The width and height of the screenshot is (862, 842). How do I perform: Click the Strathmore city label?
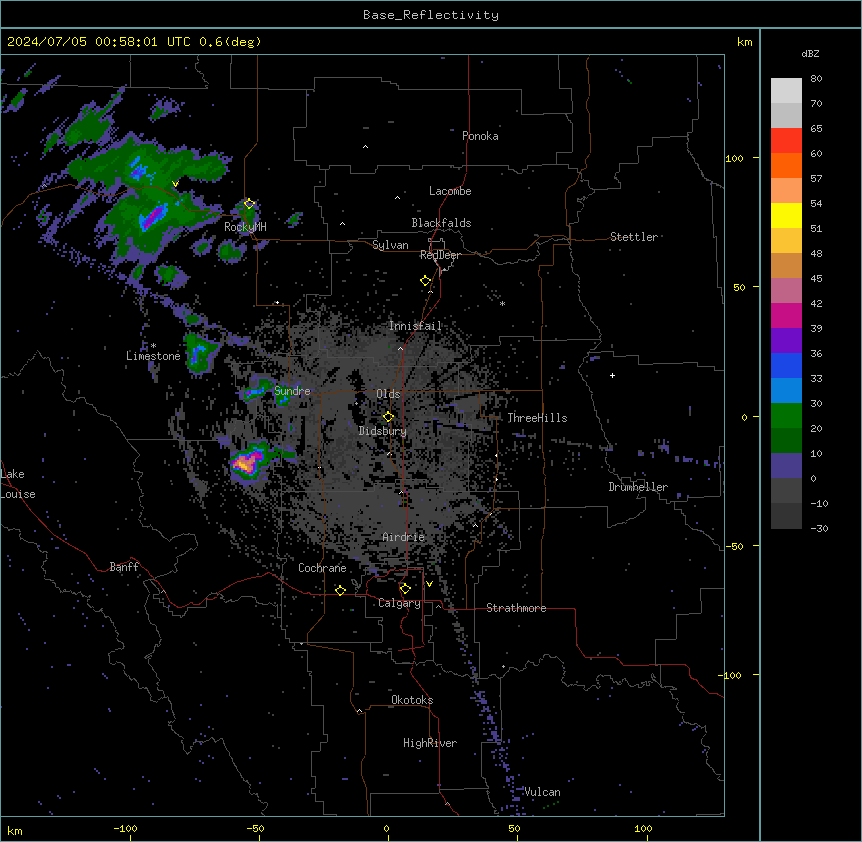coord(516,608)
